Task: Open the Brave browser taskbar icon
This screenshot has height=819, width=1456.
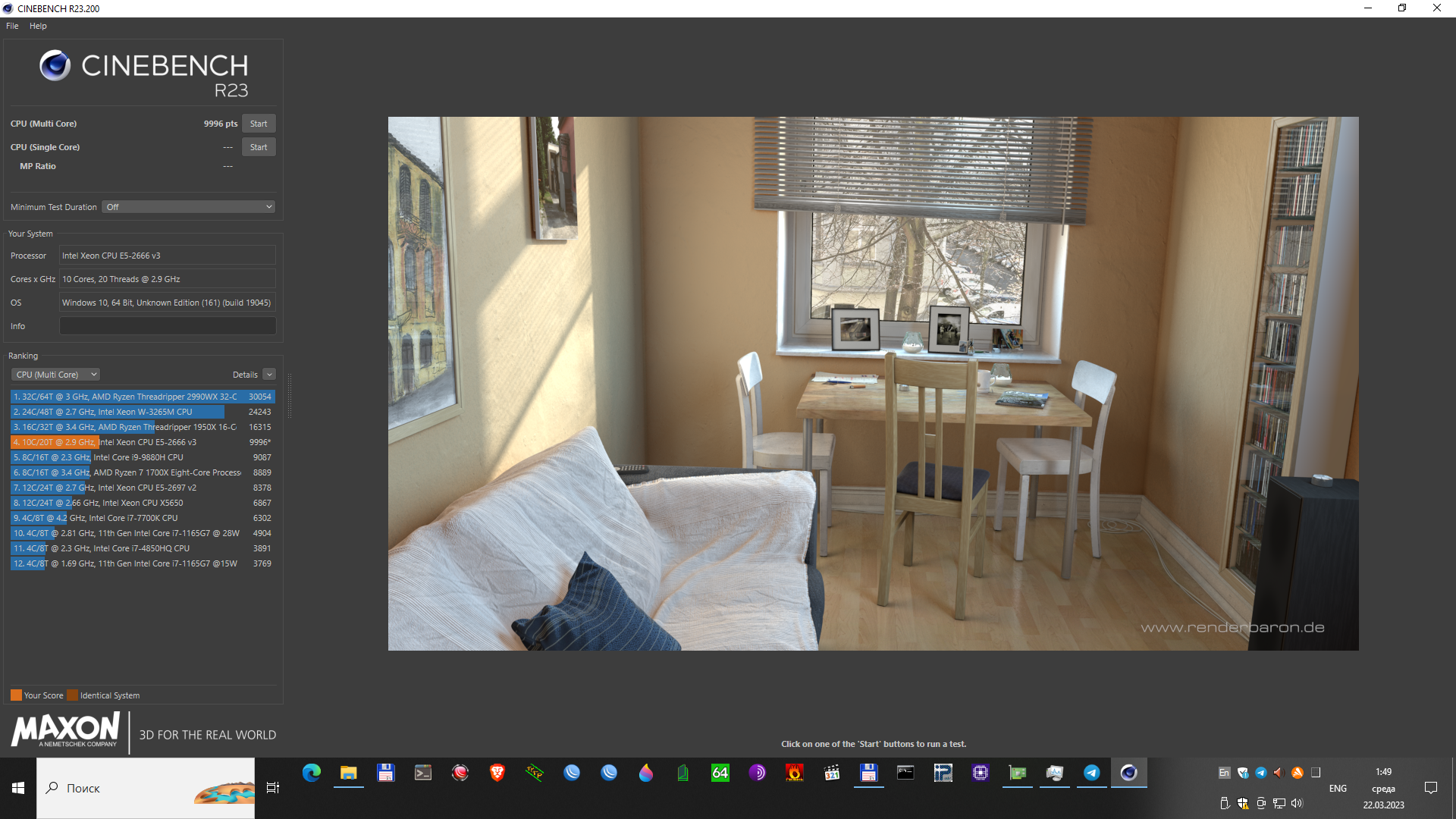Action: [497, 773]
